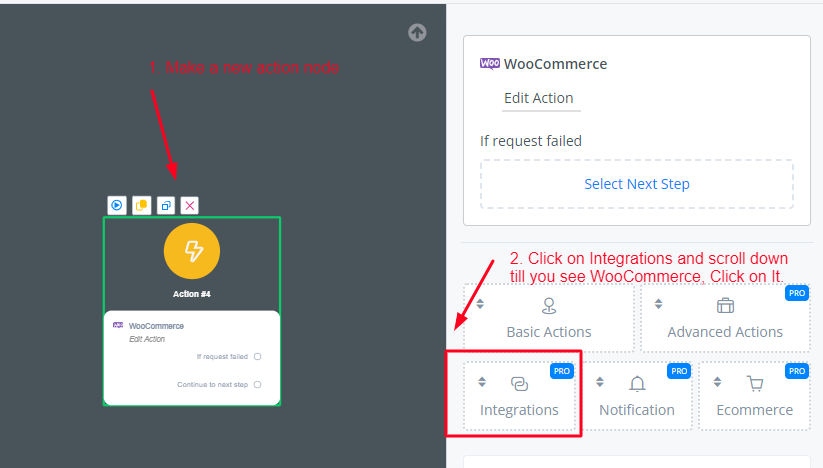Viewport: 823px width, 468px height.
Task: Click the Notification bell icon
Action: pos(637,384)
